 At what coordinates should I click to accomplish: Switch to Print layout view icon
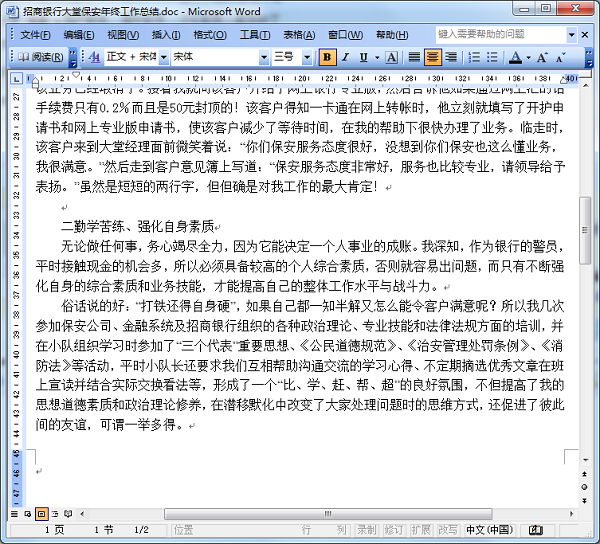coord(41,514)
